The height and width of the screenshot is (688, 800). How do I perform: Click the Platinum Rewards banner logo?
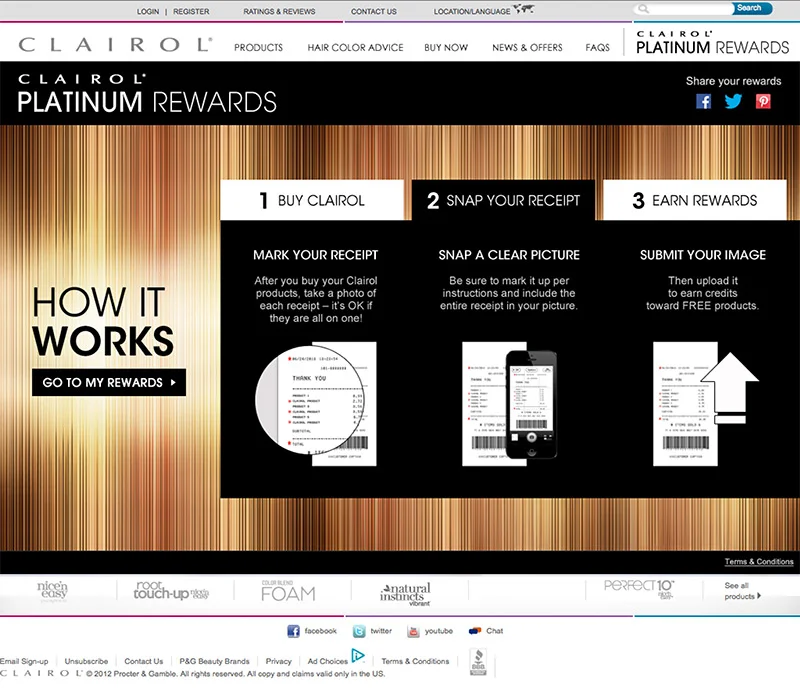tap(147, 94)
